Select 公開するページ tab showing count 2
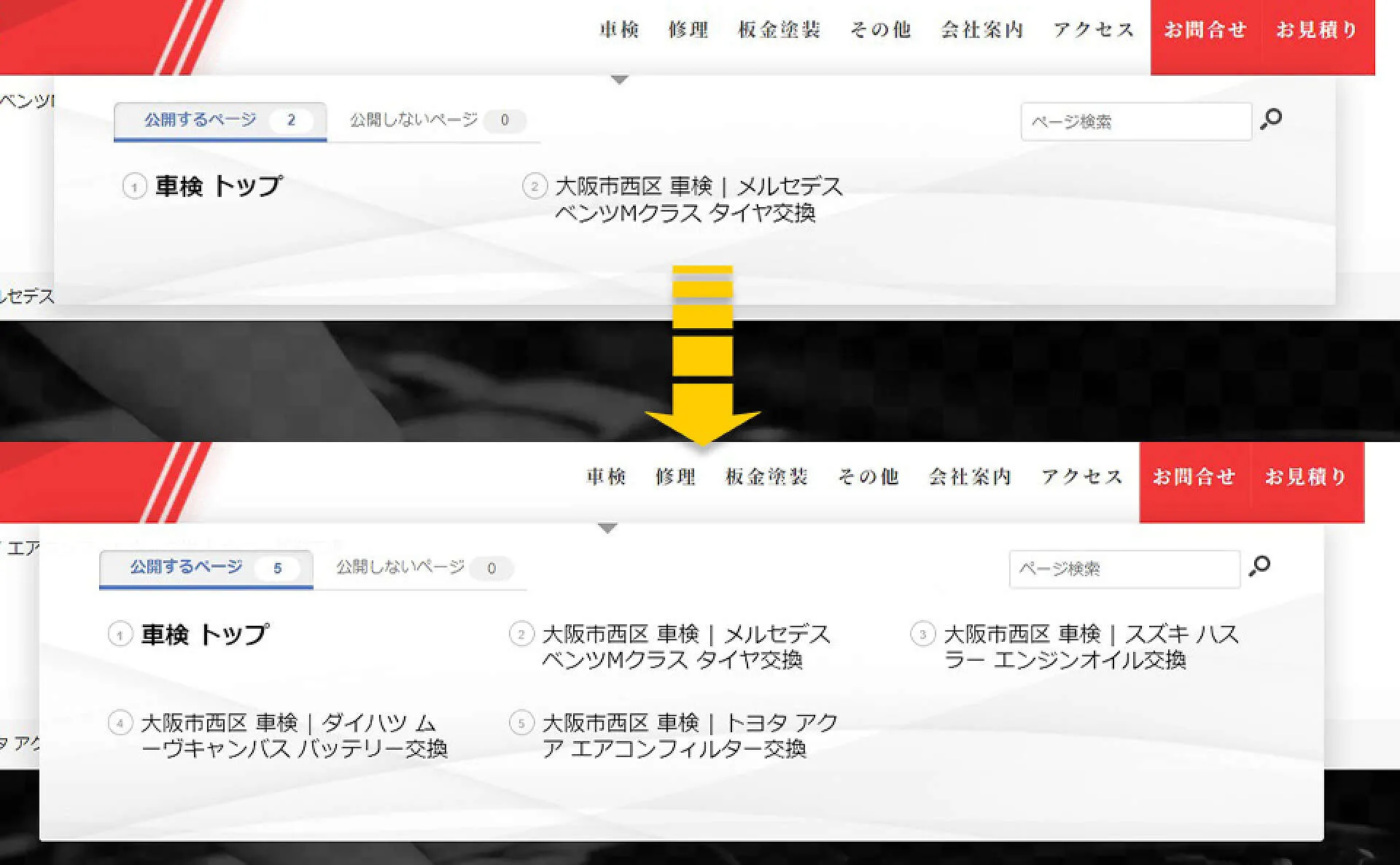This screenshot has width=1400, height=865. point(220,121)
